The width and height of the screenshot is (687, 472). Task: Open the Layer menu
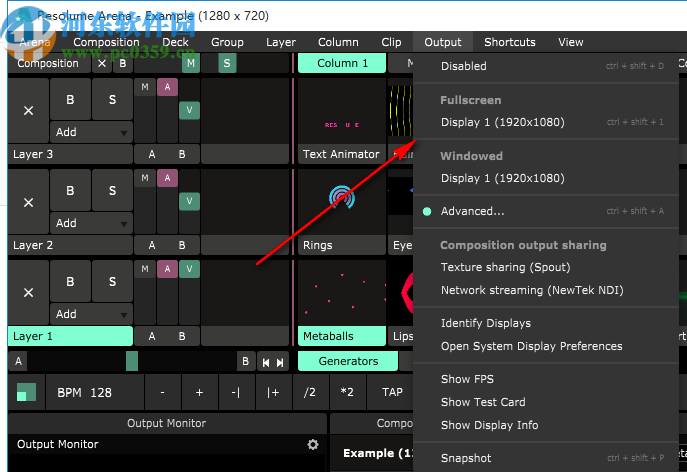tap(281, 42)
